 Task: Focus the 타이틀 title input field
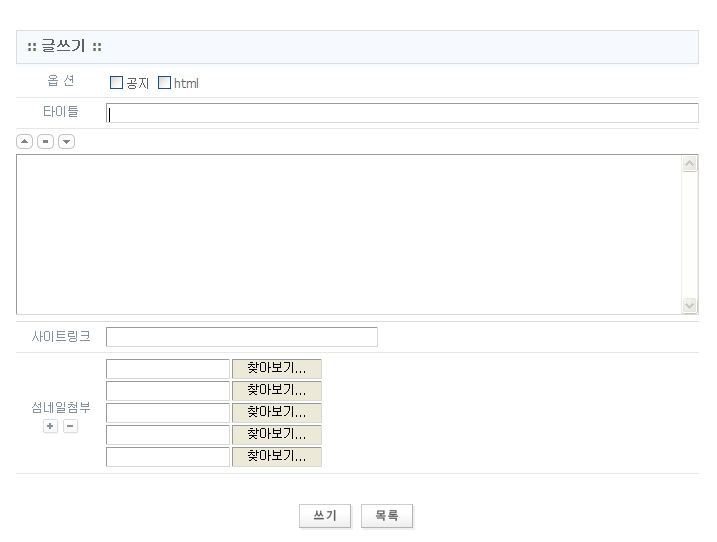(402, 113)
